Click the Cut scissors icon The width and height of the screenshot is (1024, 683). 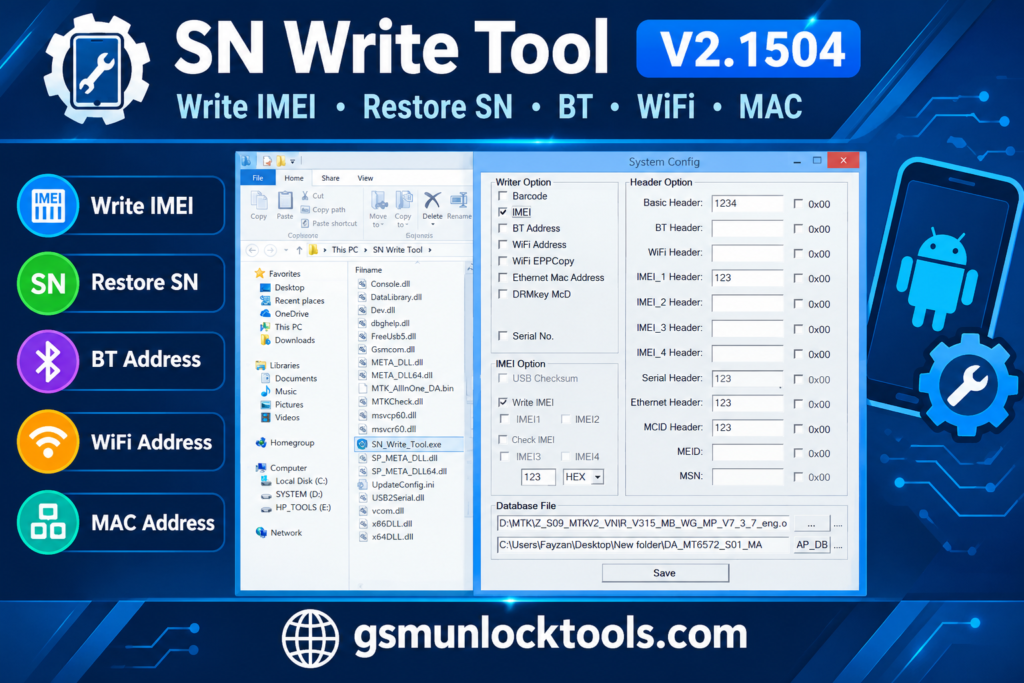(x=305, y=195)
